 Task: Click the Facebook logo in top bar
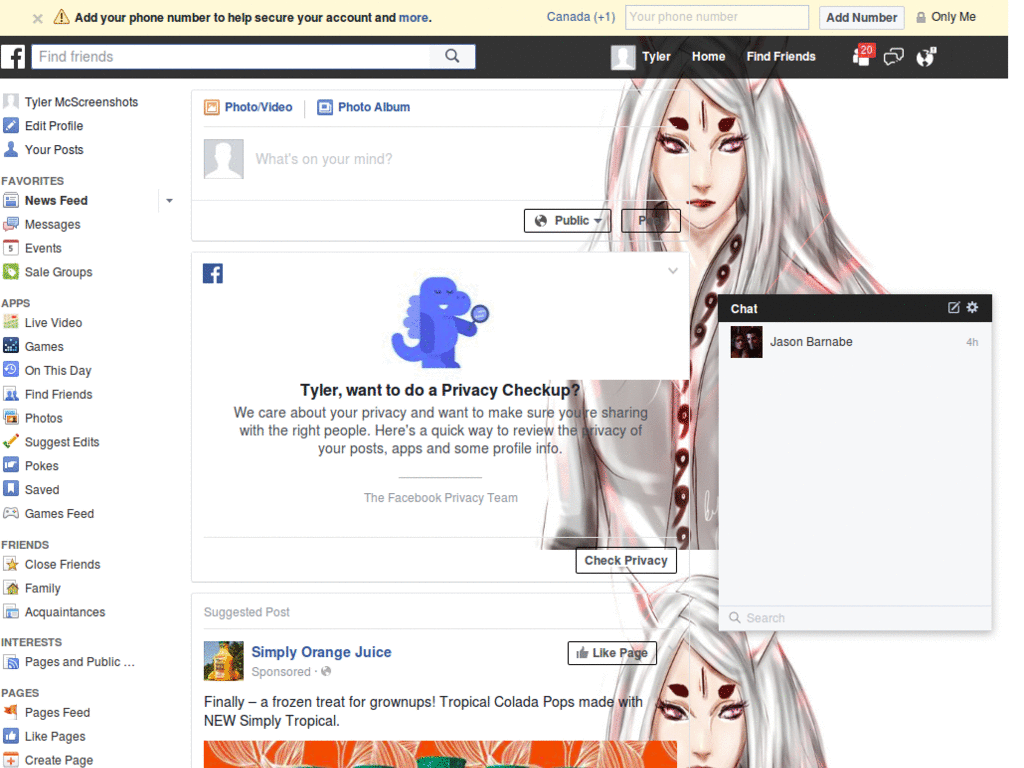13,57
